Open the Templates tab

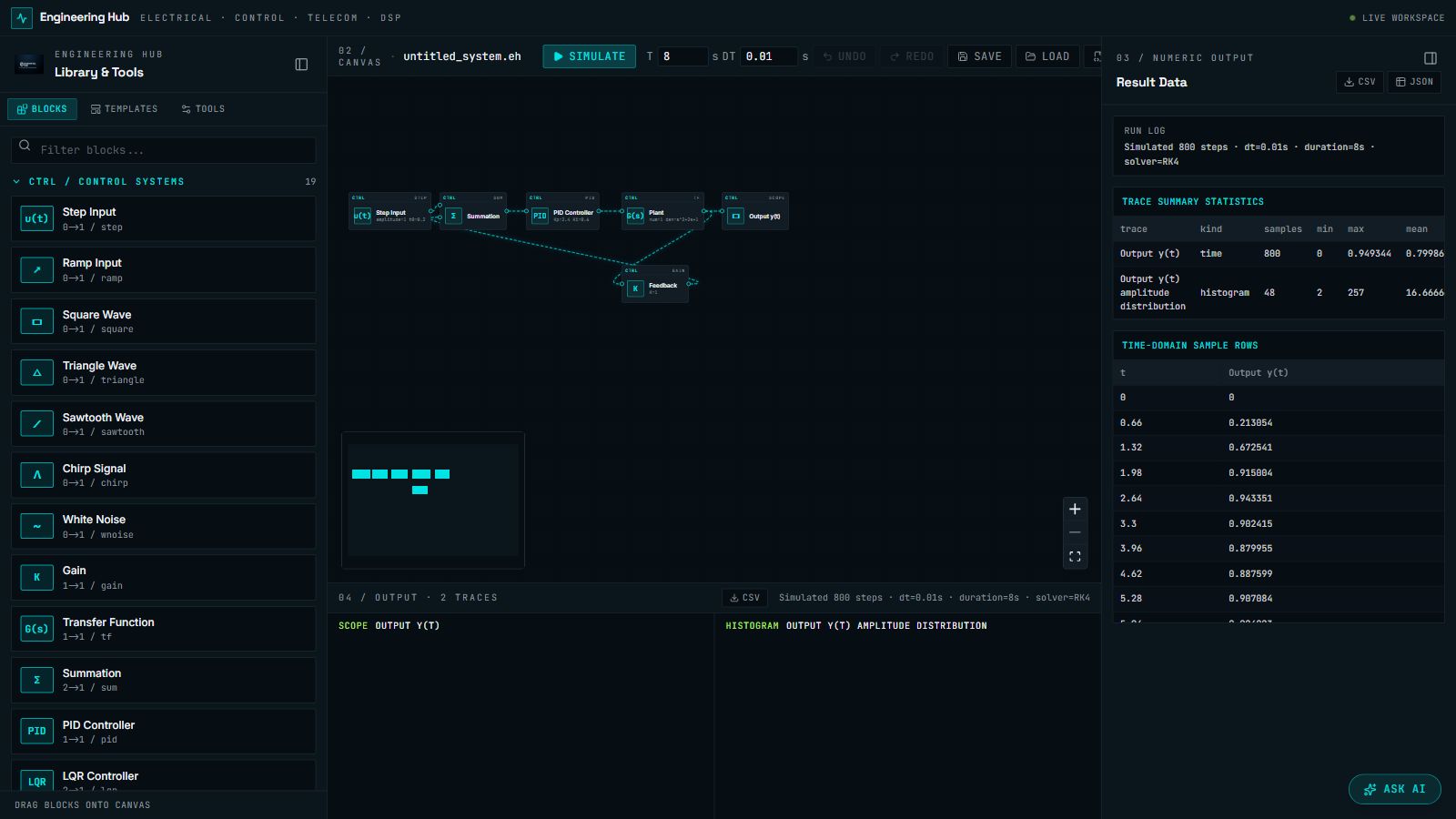[125, 109]
